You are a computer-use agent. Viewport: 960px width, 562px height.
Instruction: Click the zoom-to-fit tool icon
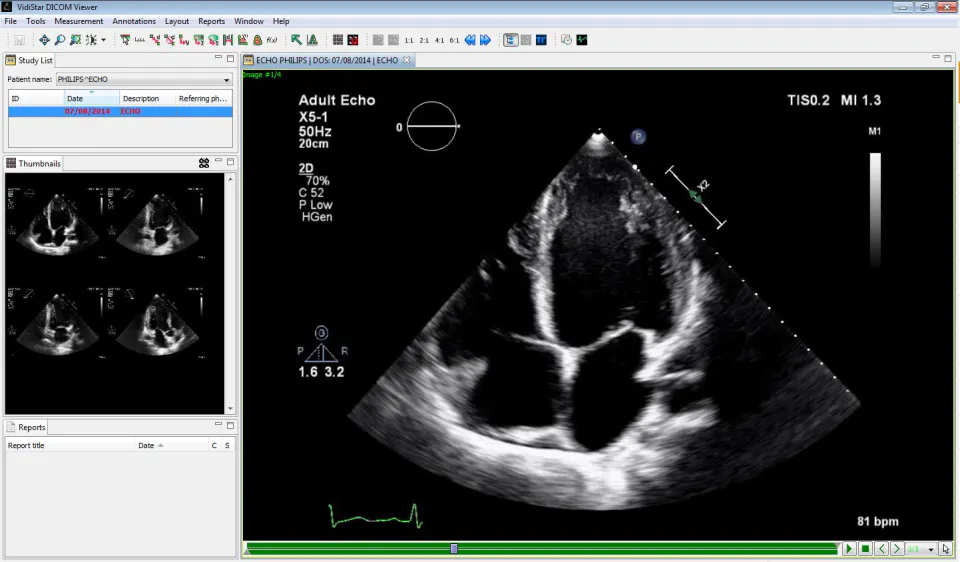coord(75,40)
